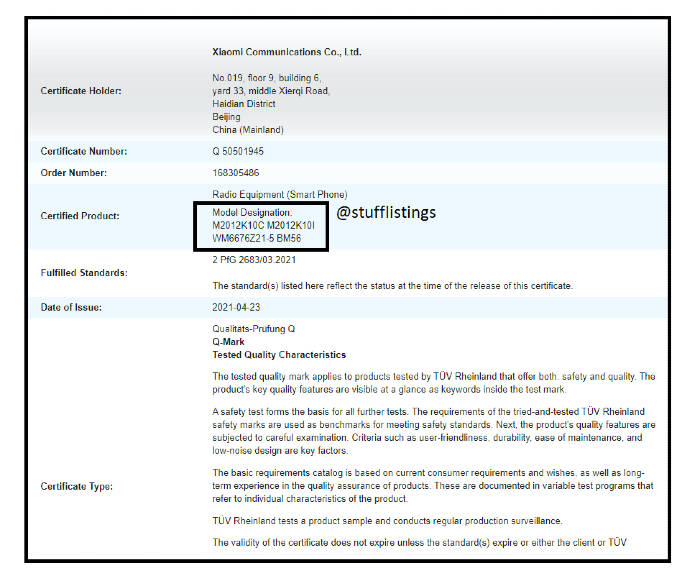Click the China (Mainland) text
Screen dimensions: 700x568
click(248, 129)
